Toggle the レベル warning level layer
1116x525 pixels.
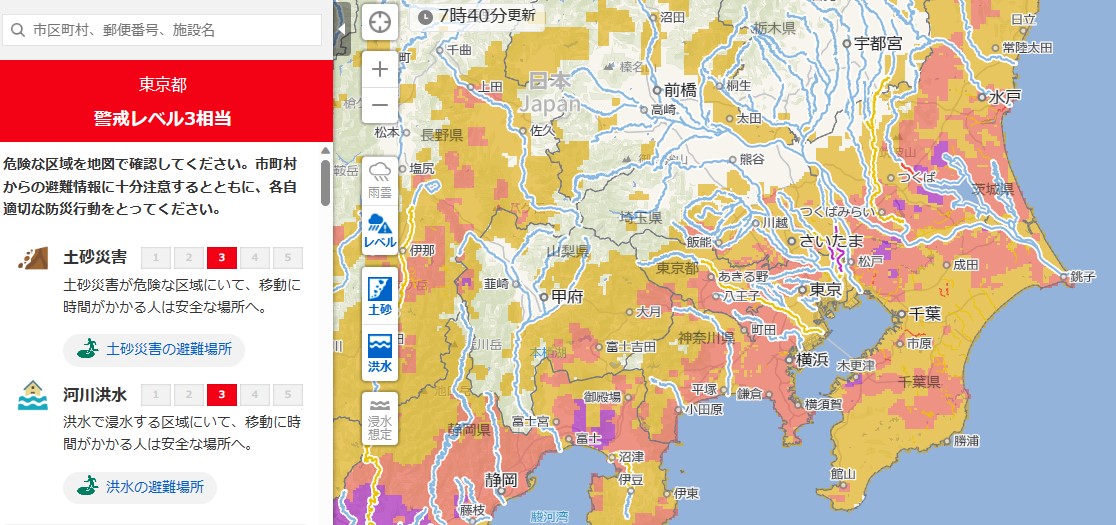coord(380,231)
